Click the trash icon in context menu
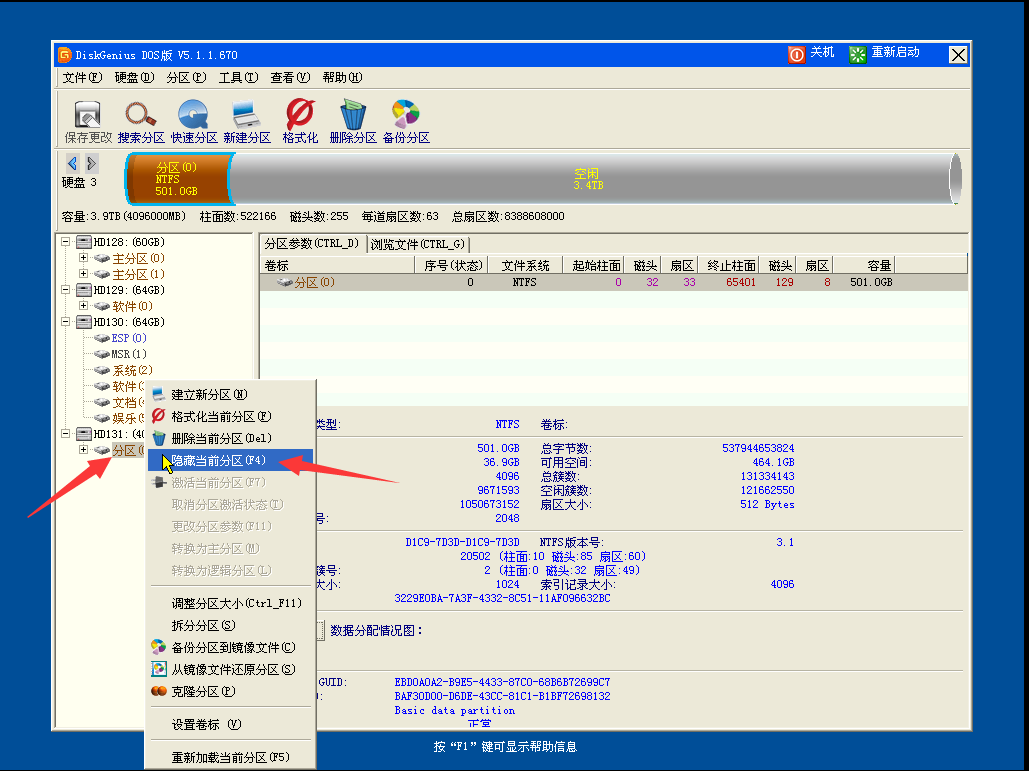The image size is (1029, 771). coord(159,438)
